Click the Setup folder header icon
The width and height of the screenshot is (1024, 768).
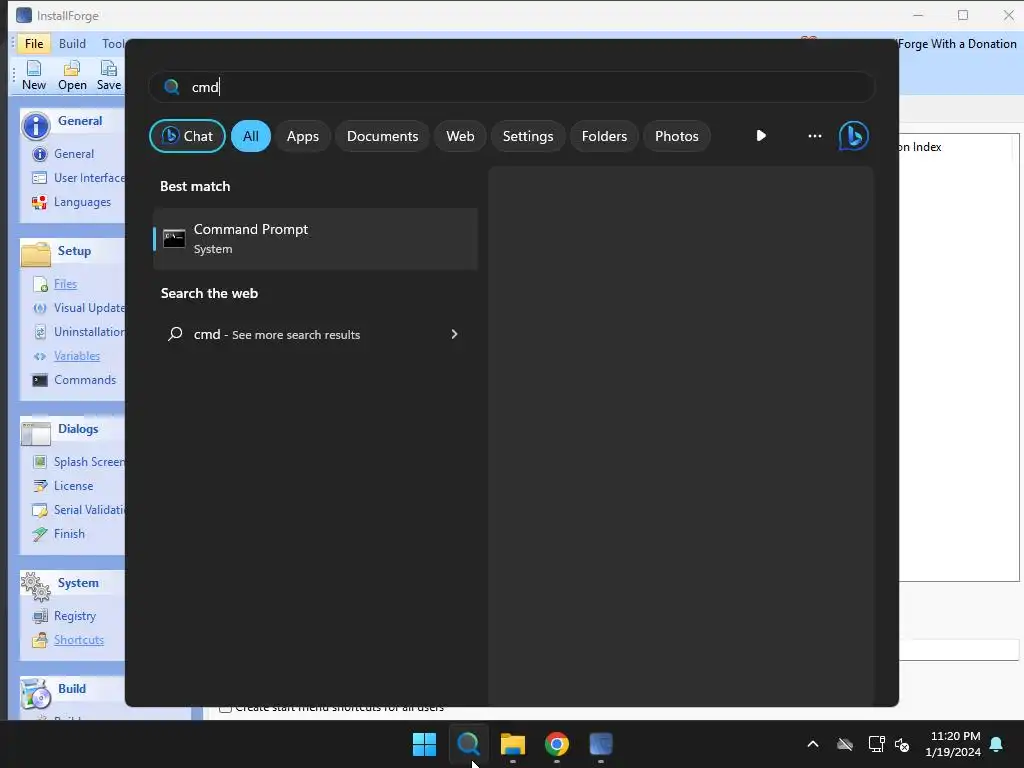click(35, 254)
